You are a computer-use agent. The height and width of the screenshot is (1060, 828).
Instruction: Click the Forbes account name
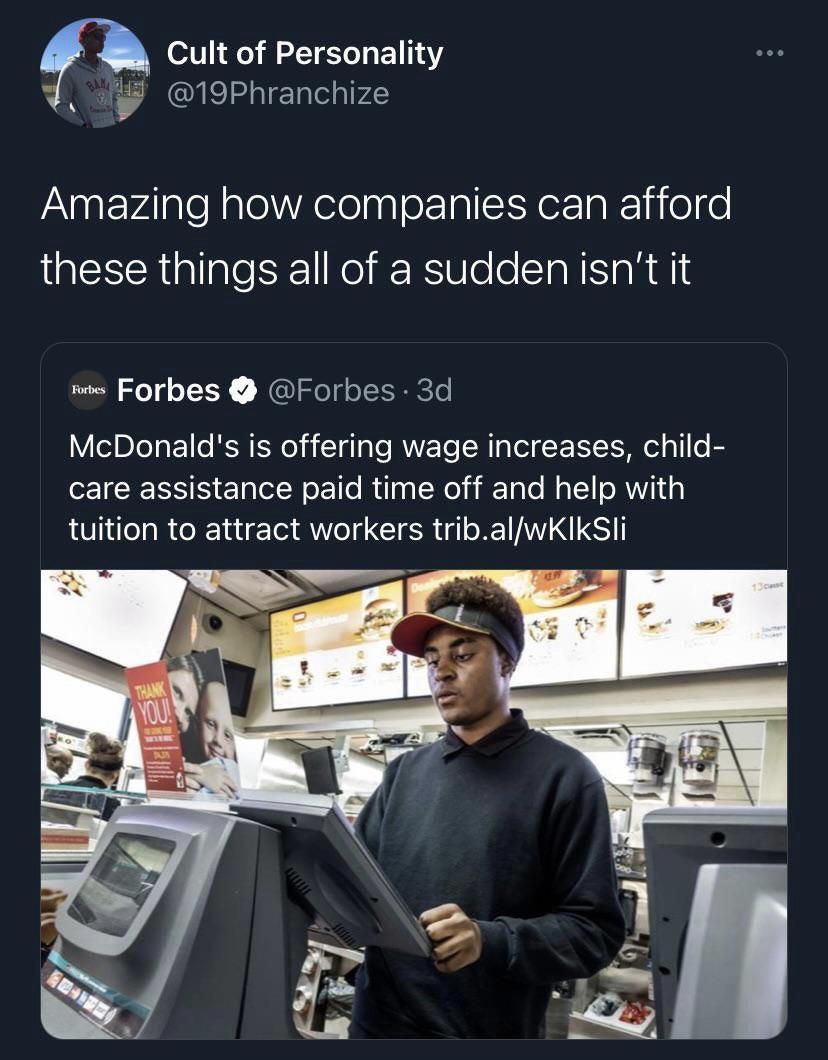[168, 390]
